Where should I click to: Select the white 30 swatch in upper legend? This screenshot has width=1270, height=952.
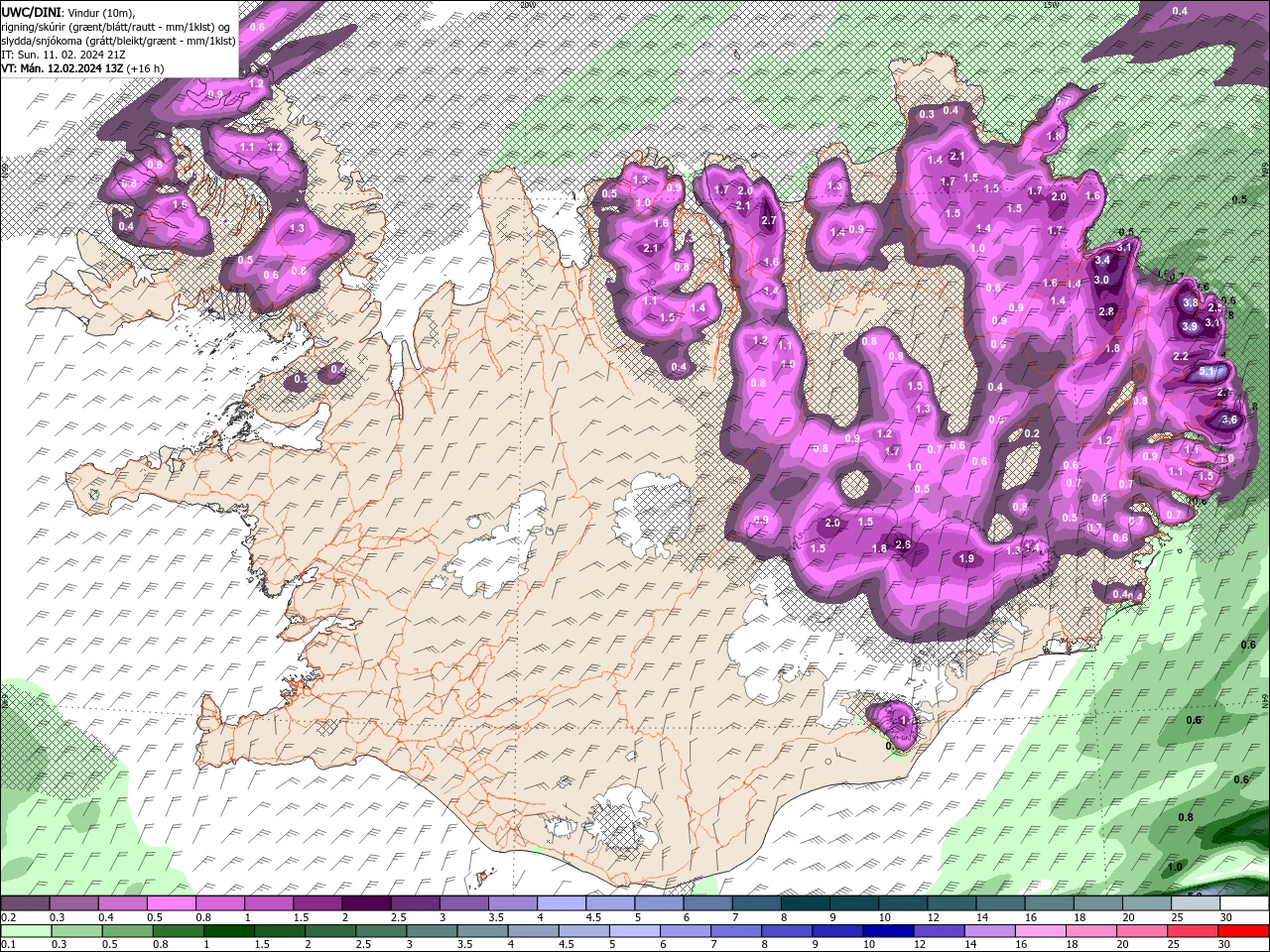[1244, 902]
